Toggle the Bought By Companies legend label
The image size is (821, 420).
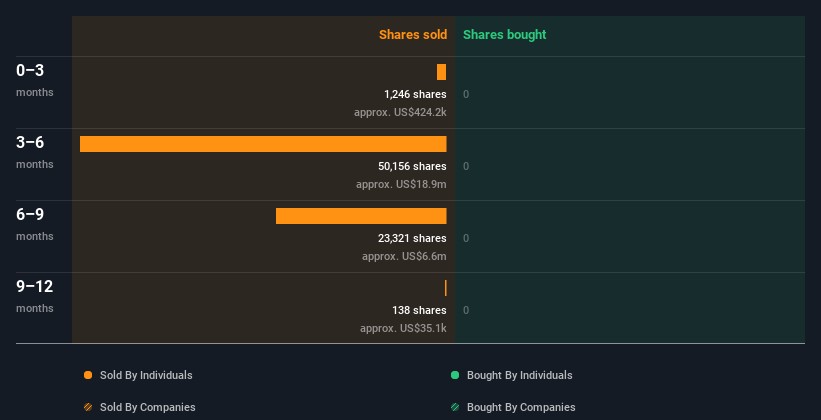click(521, 407)
